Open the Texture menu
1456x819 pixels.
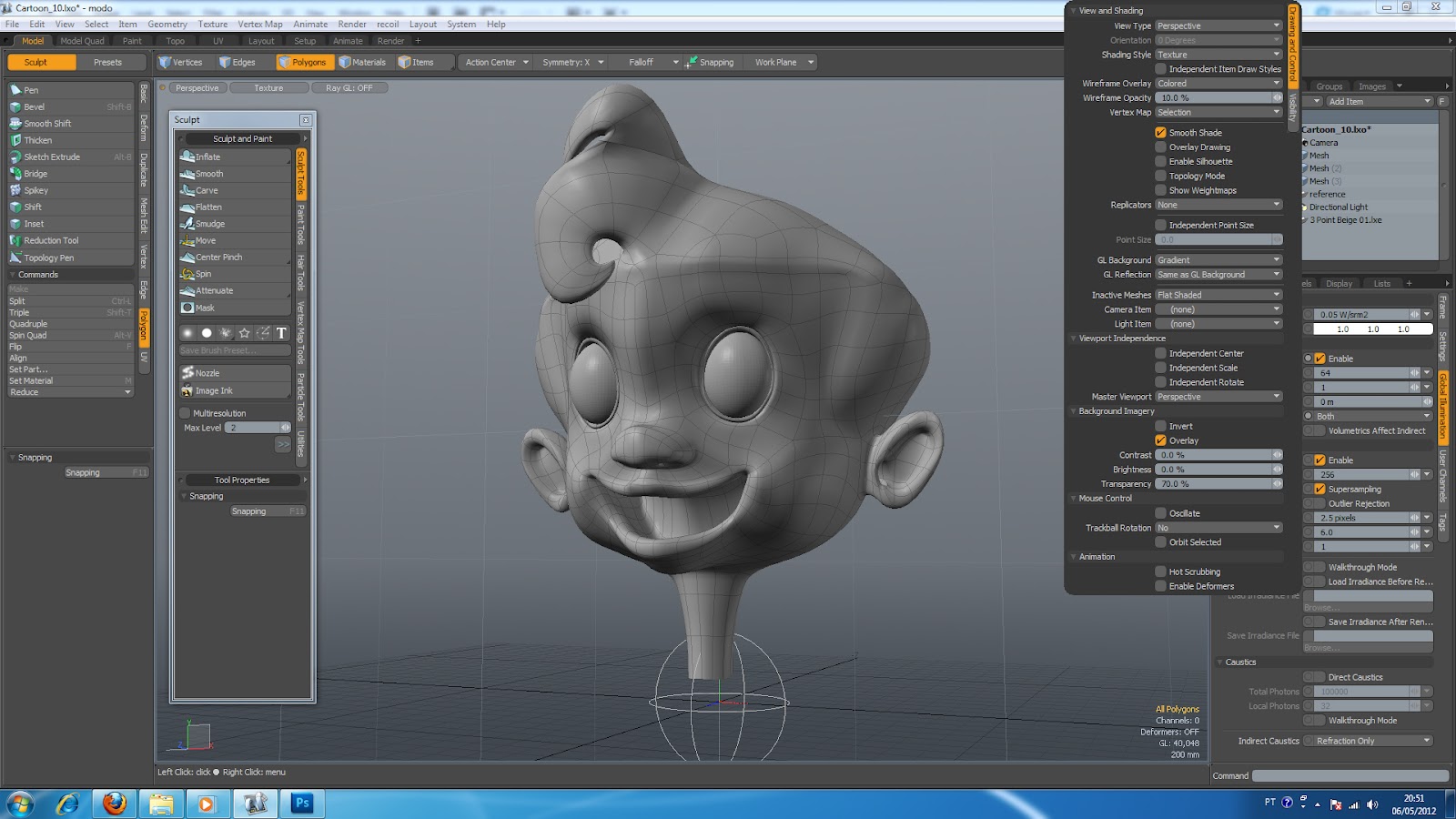(x=212, y=25)
